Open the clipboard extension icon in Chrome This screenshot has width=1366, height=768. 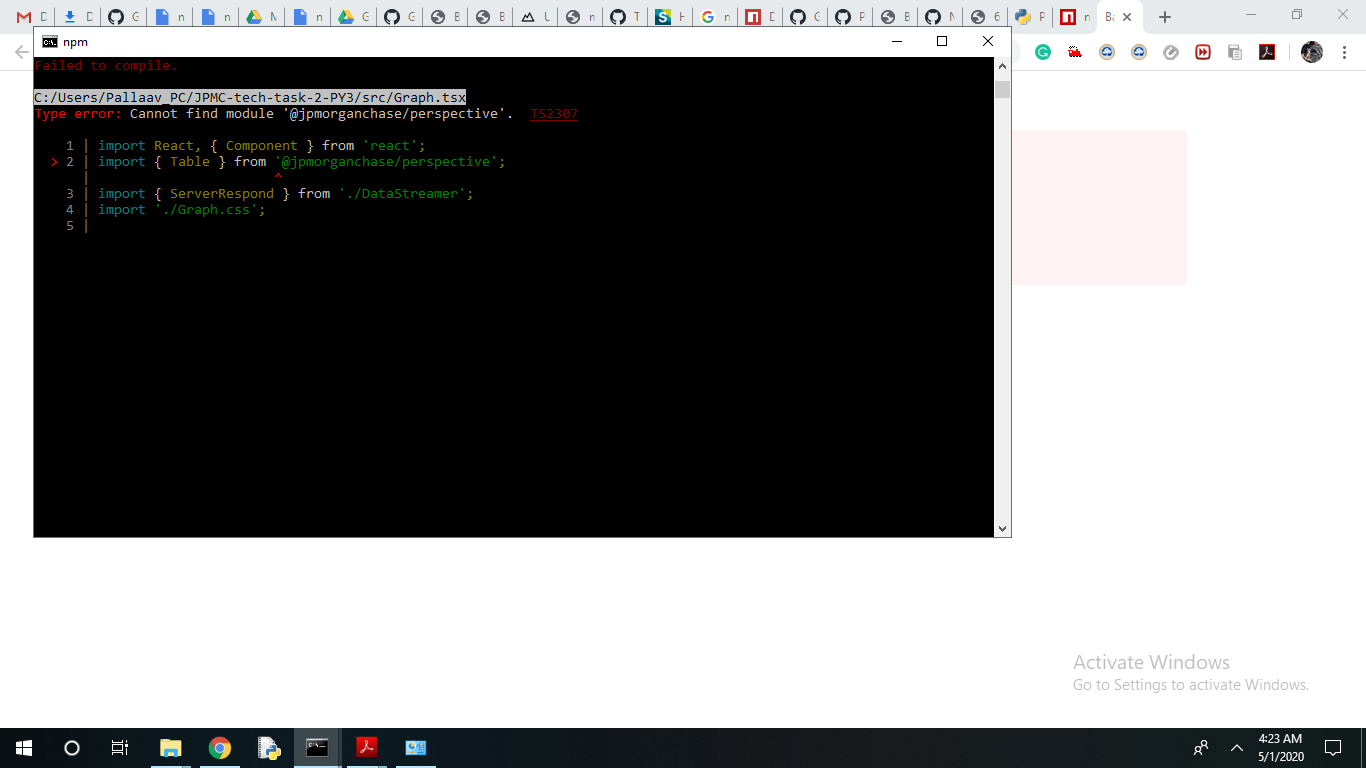(1236, 52)
